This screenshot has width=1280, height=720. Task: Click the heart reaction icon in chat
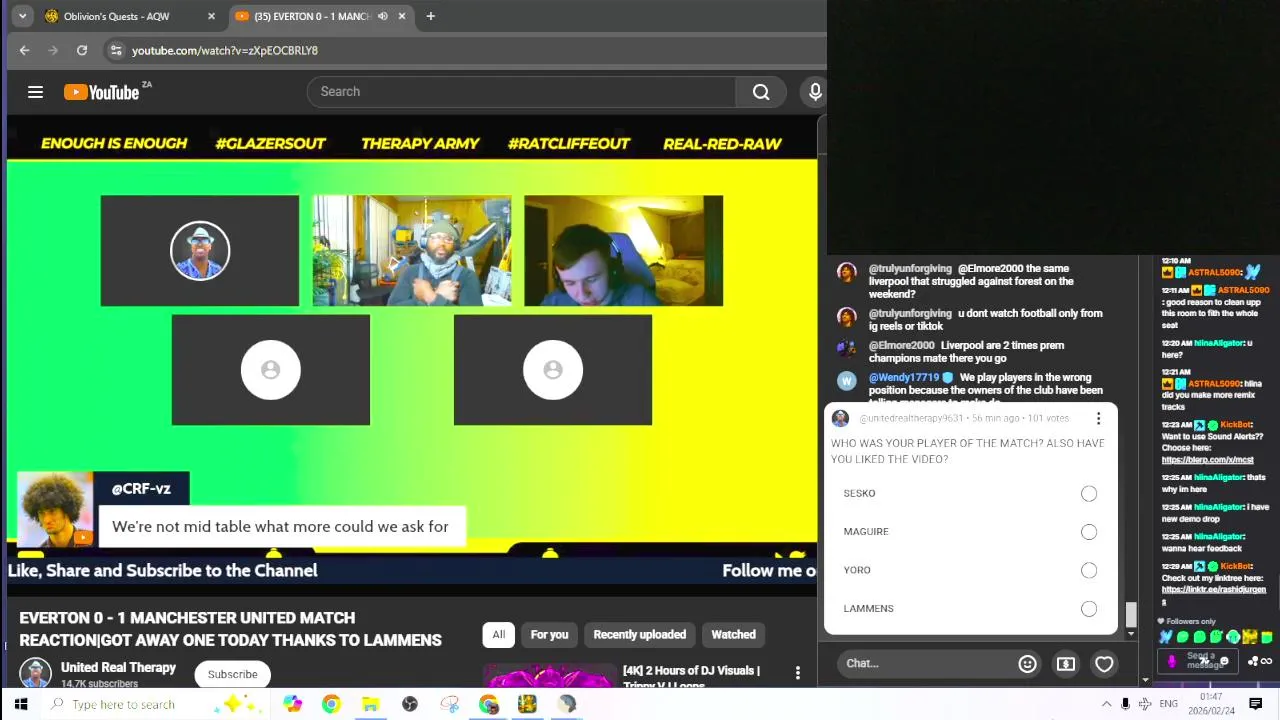tap(1104, 663)
